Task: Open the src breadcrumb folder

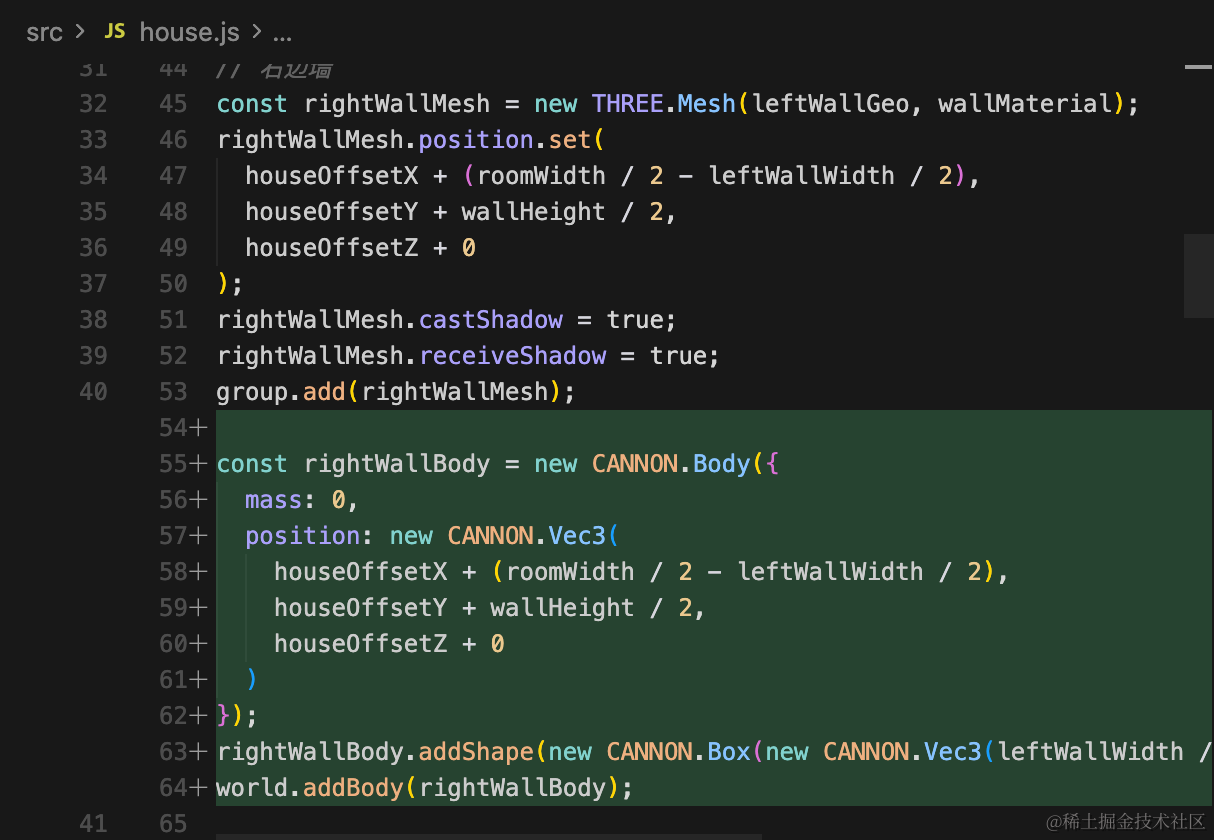Action: point(44,32)
